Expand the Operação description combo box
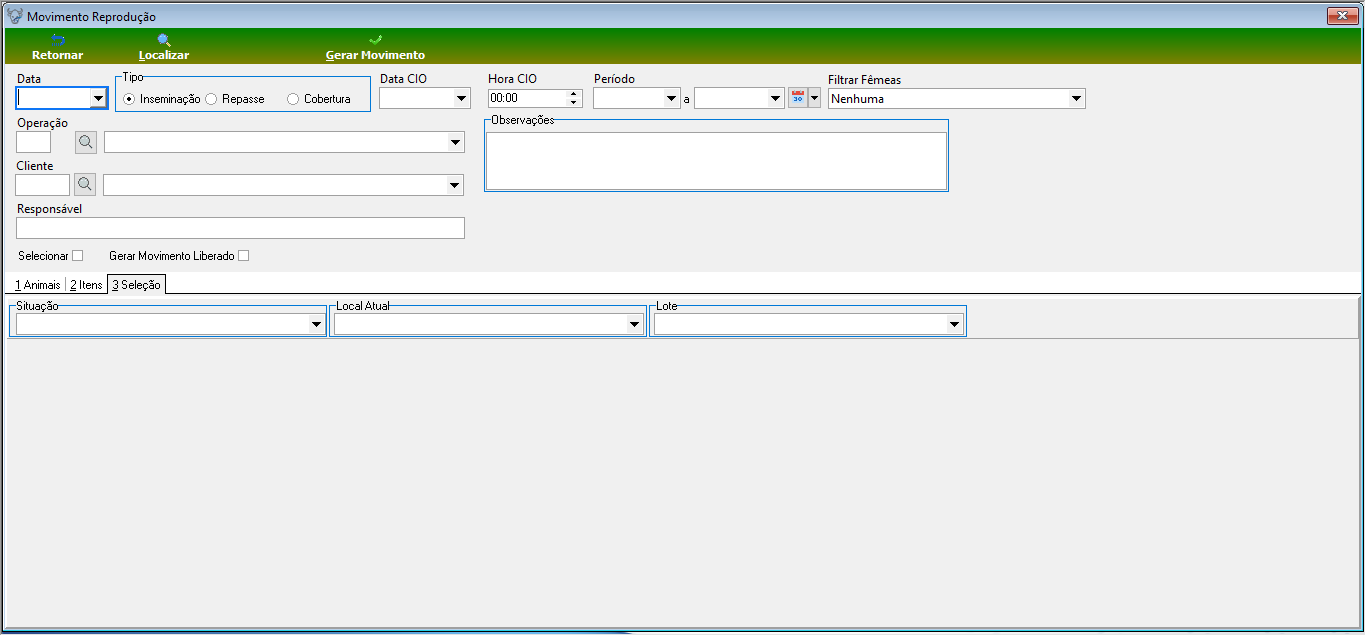The height and width of the screenshot is (636, 1366). point(456,142)
